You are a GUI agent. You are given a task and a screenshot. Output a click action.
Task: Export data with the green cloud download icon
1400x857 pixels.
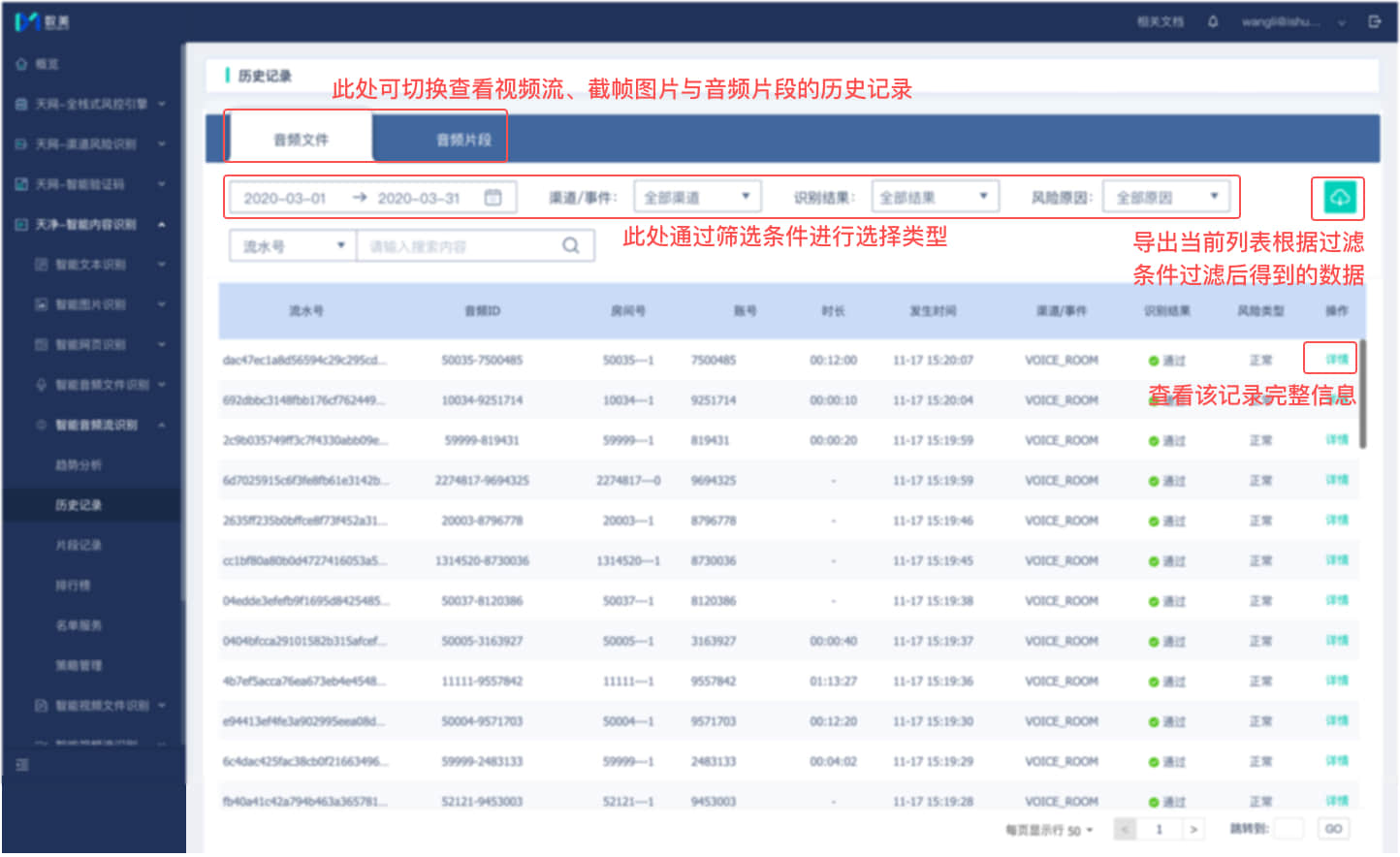tap(1339, 198)
